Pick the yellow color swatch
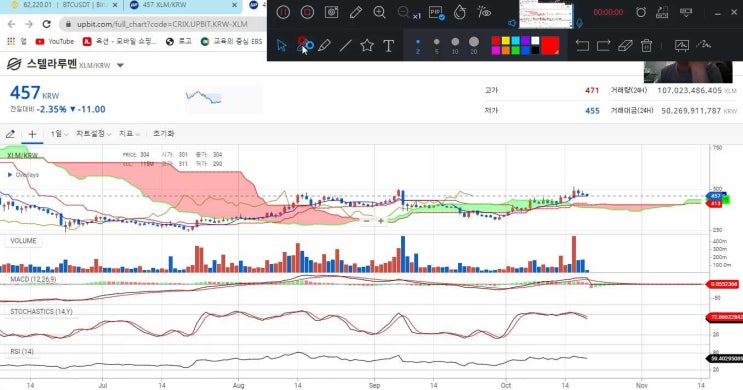 pos(506,41)
